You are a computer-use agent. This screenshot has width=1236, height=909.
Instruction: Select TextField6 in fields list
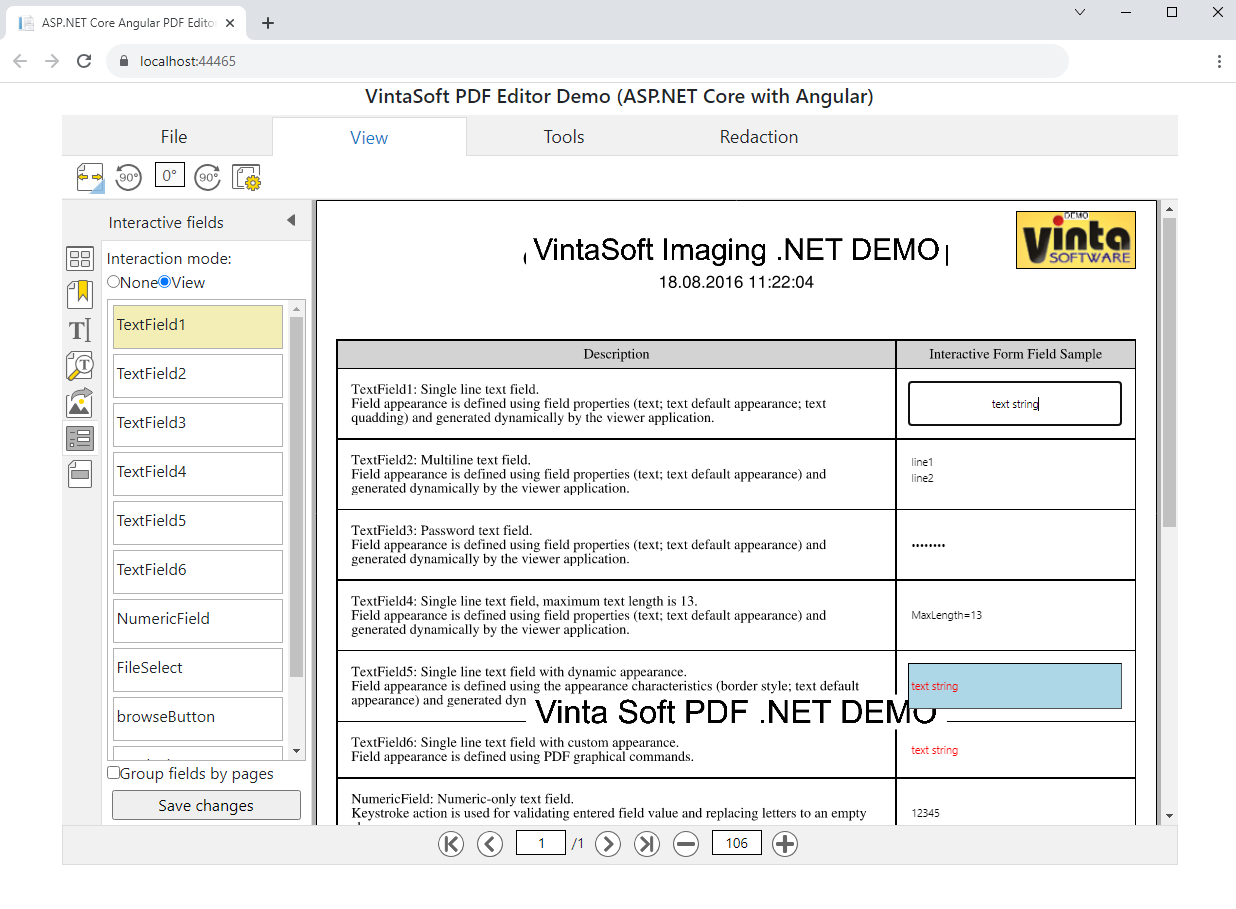point(198,572)
